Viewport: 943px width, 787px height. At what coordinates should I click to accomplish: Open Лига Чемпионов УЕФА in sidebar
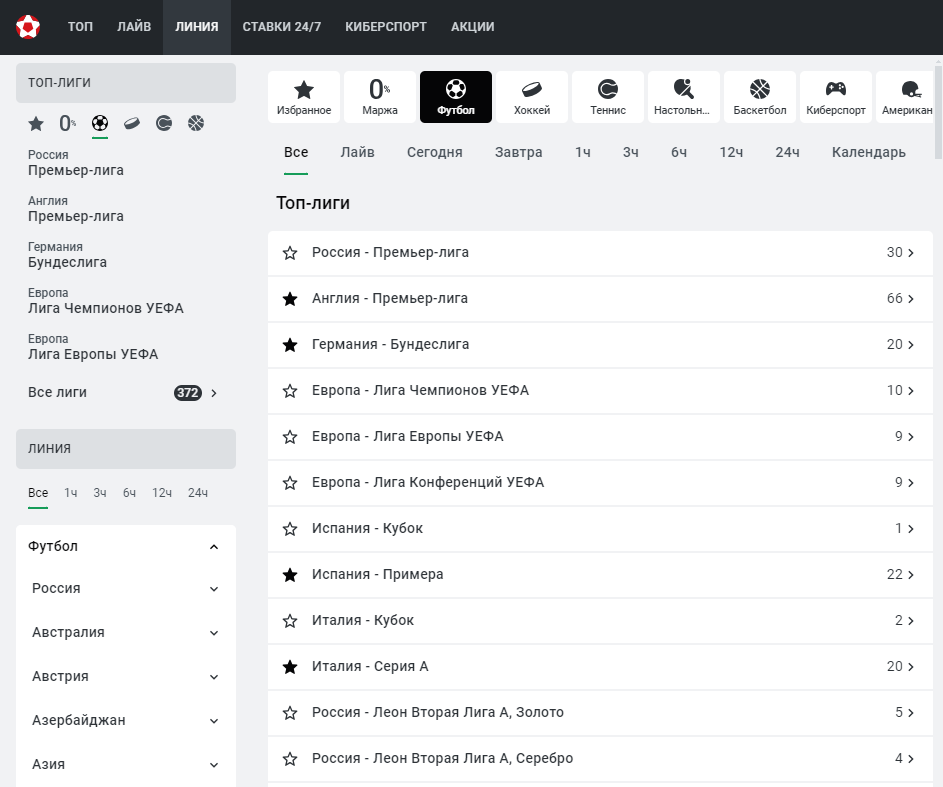(105, 301)
